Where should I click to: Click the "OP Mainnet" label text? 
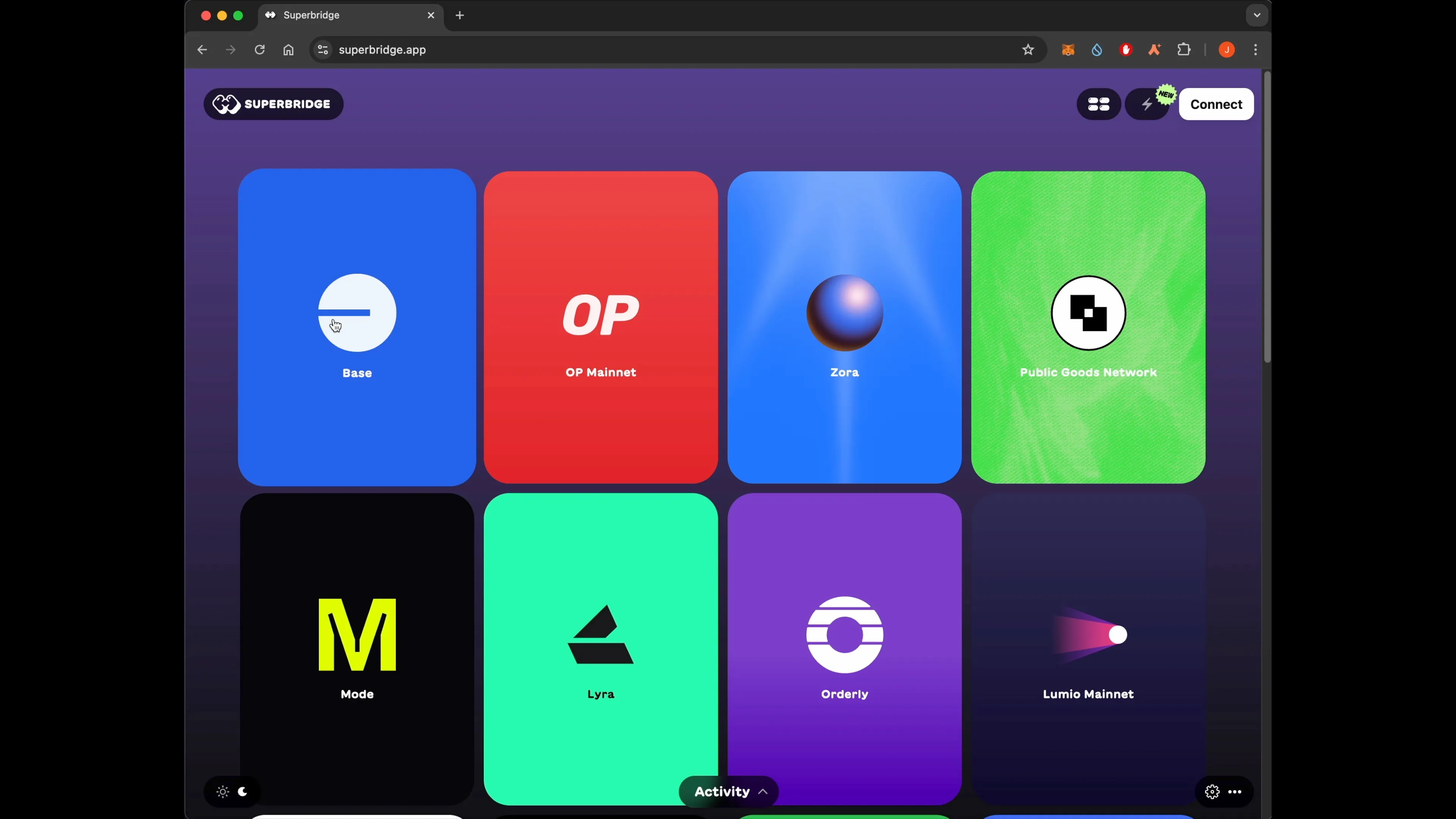[x=601, y=372]
